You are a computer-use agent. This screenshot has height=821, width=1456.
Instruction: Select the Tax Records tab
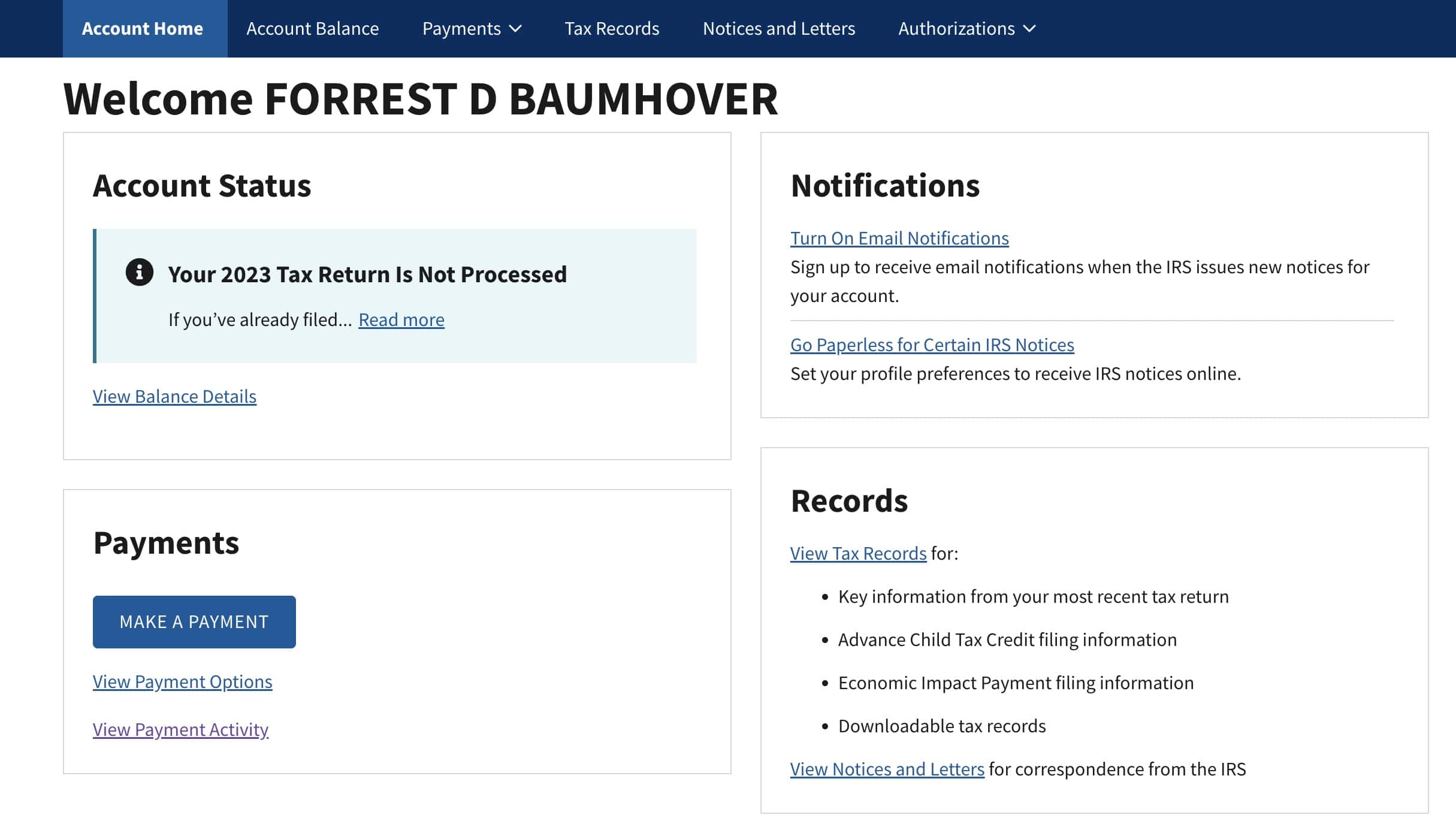pos(611,28)
